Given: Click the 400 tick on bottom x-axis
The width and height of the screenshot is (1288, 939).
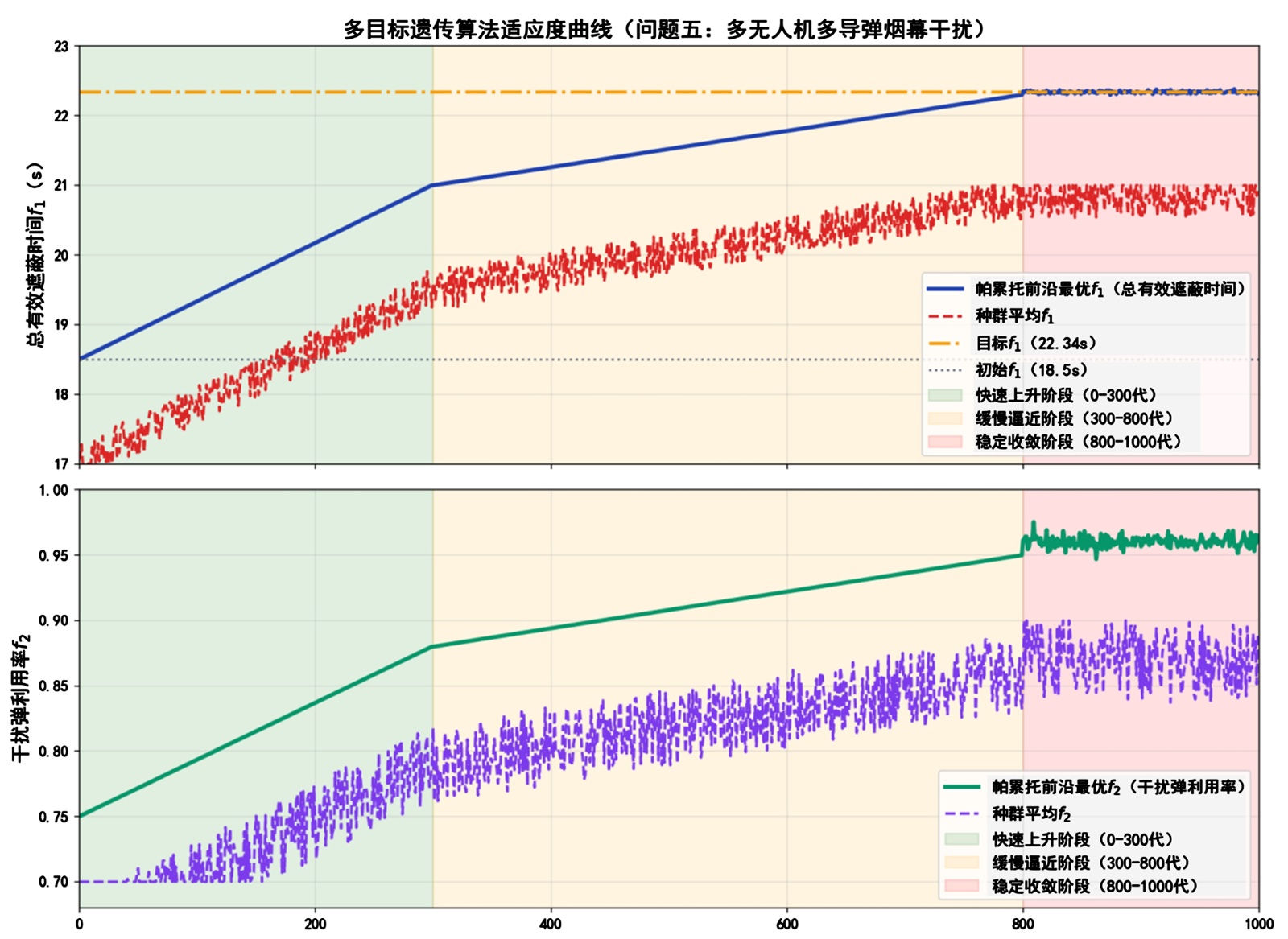Looking at the screenshot, I should [551, 925].
